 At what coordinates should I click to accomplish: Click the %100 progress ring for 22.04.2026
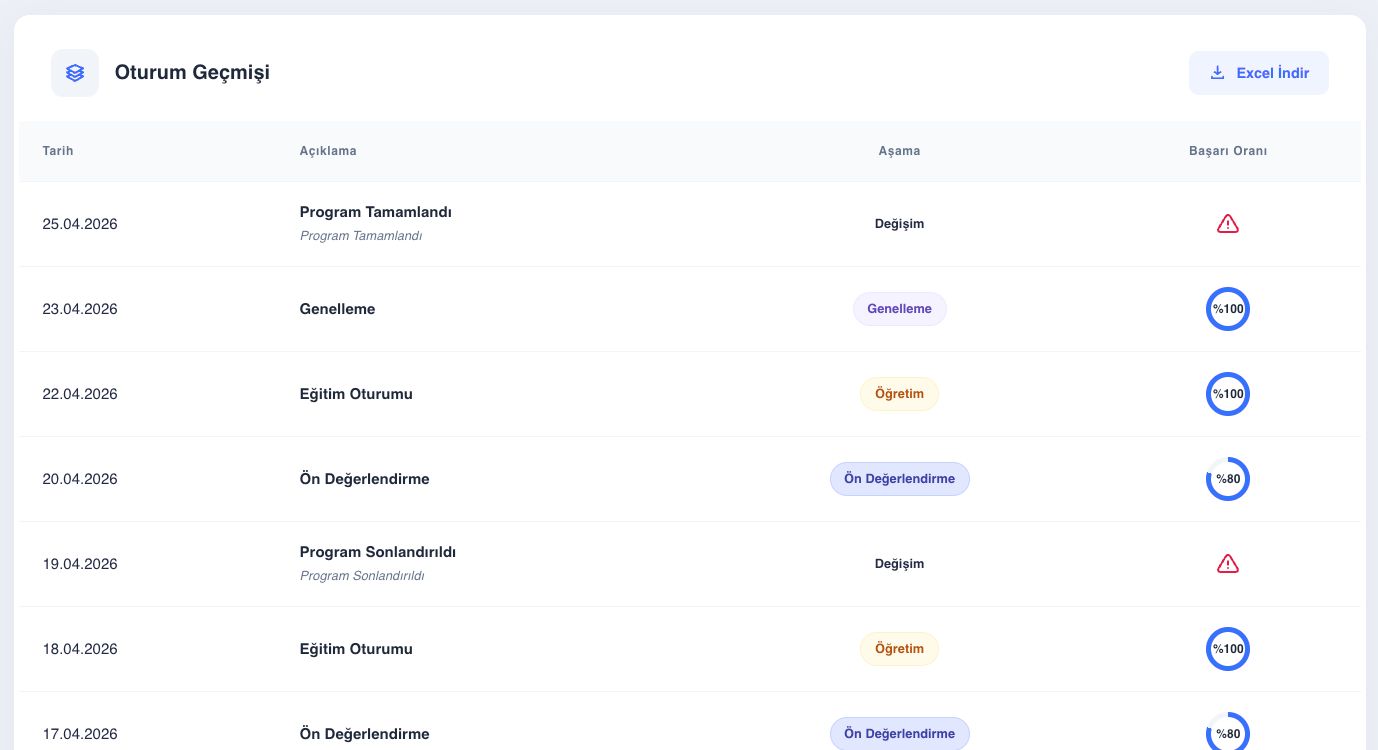coord(1227,394)
